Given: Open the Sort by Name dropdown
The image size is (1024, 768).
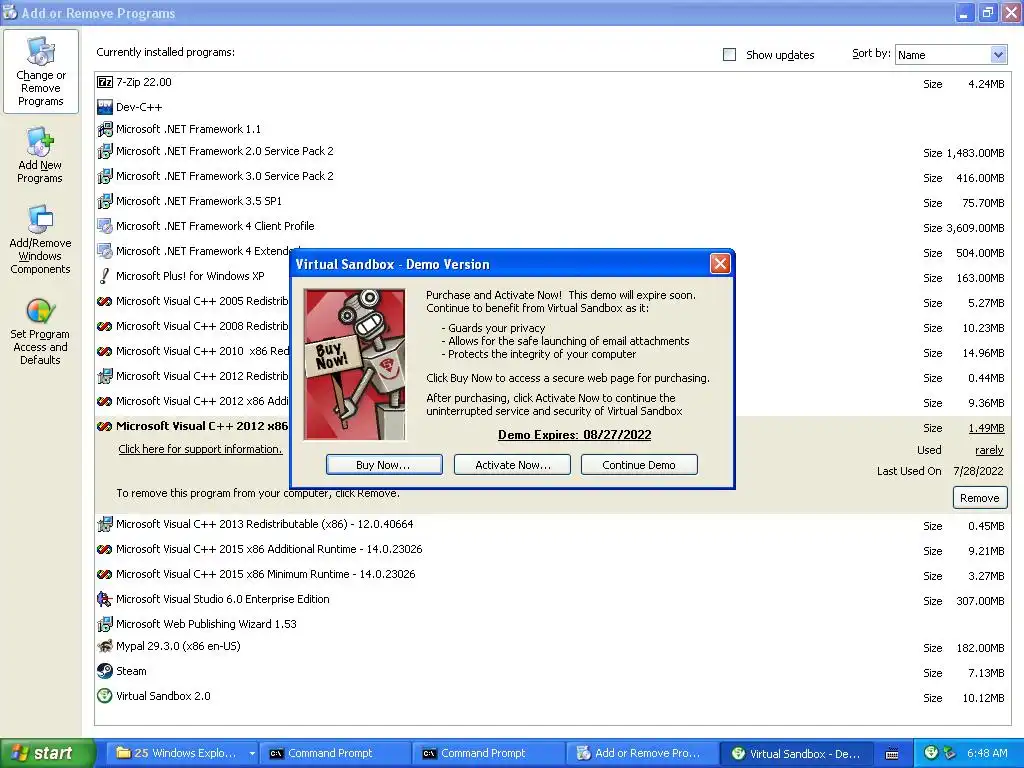Looking at the screenshot, I should coord(998,55).
